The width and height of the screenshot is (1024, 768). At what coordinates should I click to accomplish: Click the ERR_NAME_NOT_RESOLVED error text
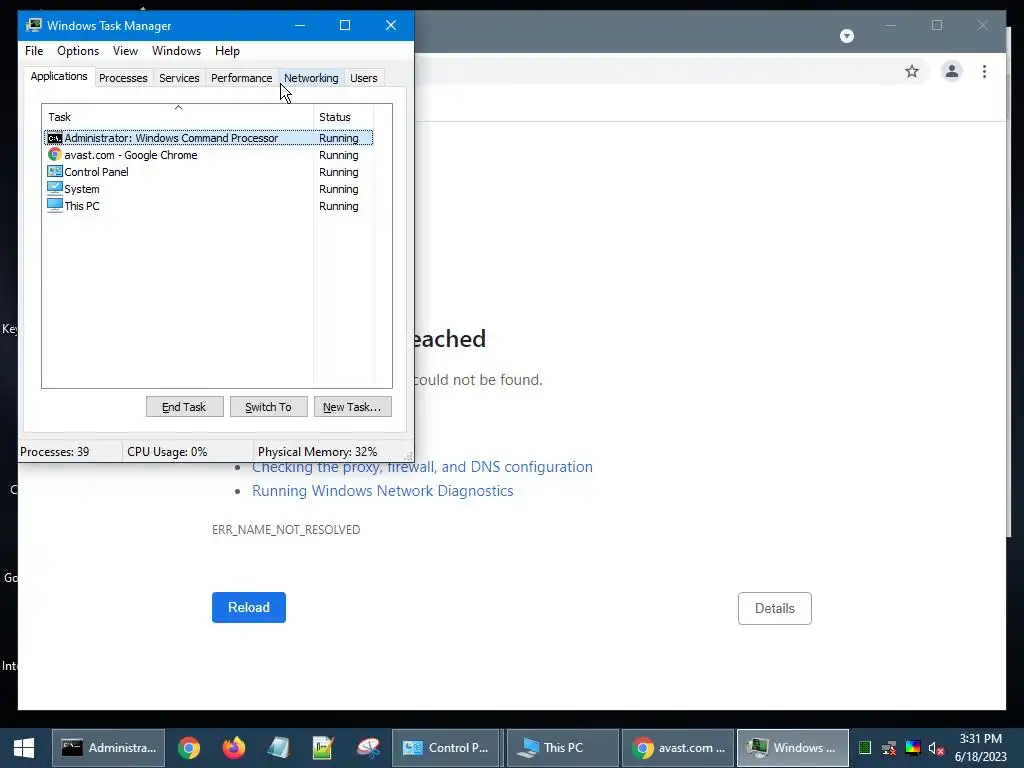pos(286,530)
